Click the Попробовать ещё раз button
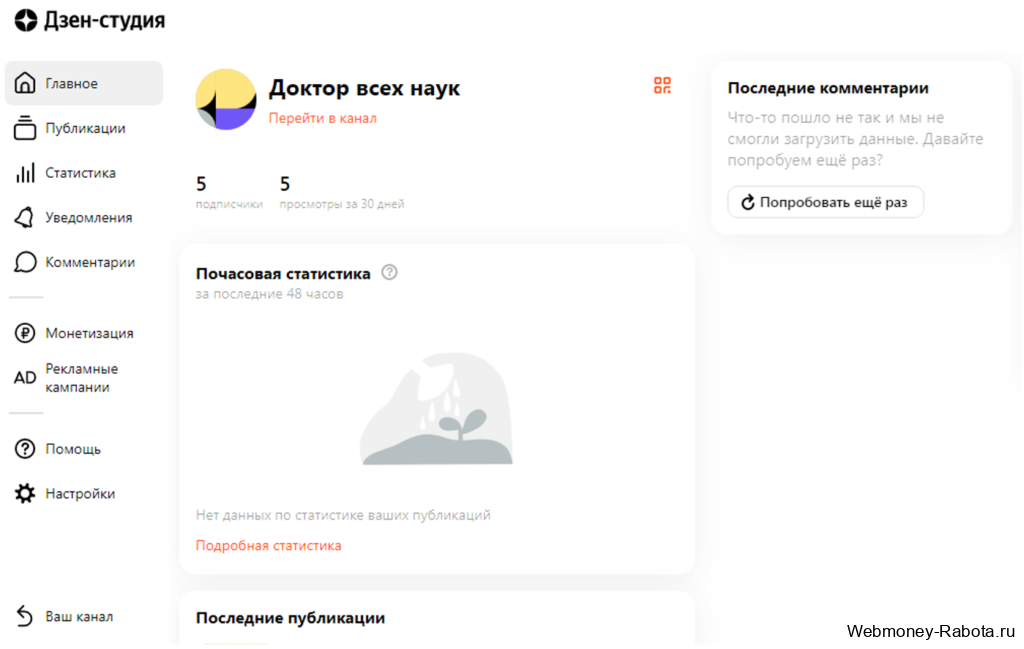The width and height of the screenshot is (1024, 649). coord(825,202)
